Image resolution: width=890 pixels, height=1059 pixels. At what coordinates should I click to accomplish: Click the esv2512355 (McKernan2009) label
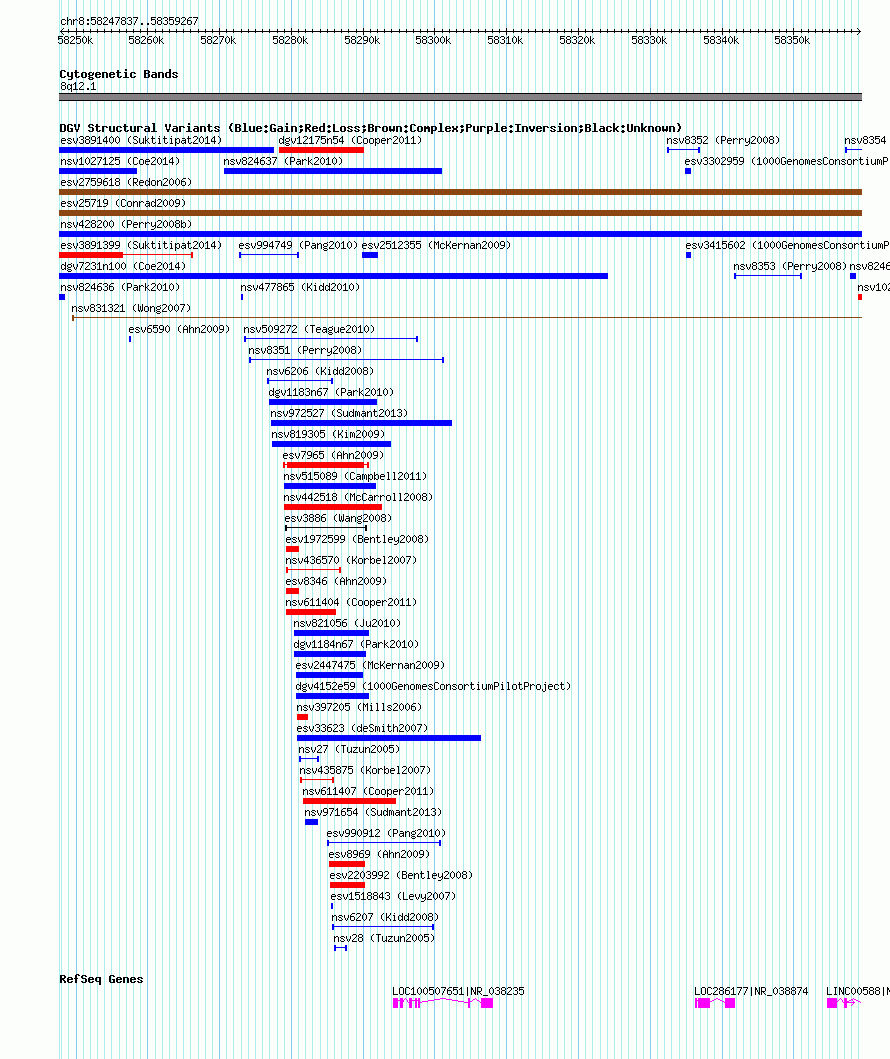(x=436, y=245)
